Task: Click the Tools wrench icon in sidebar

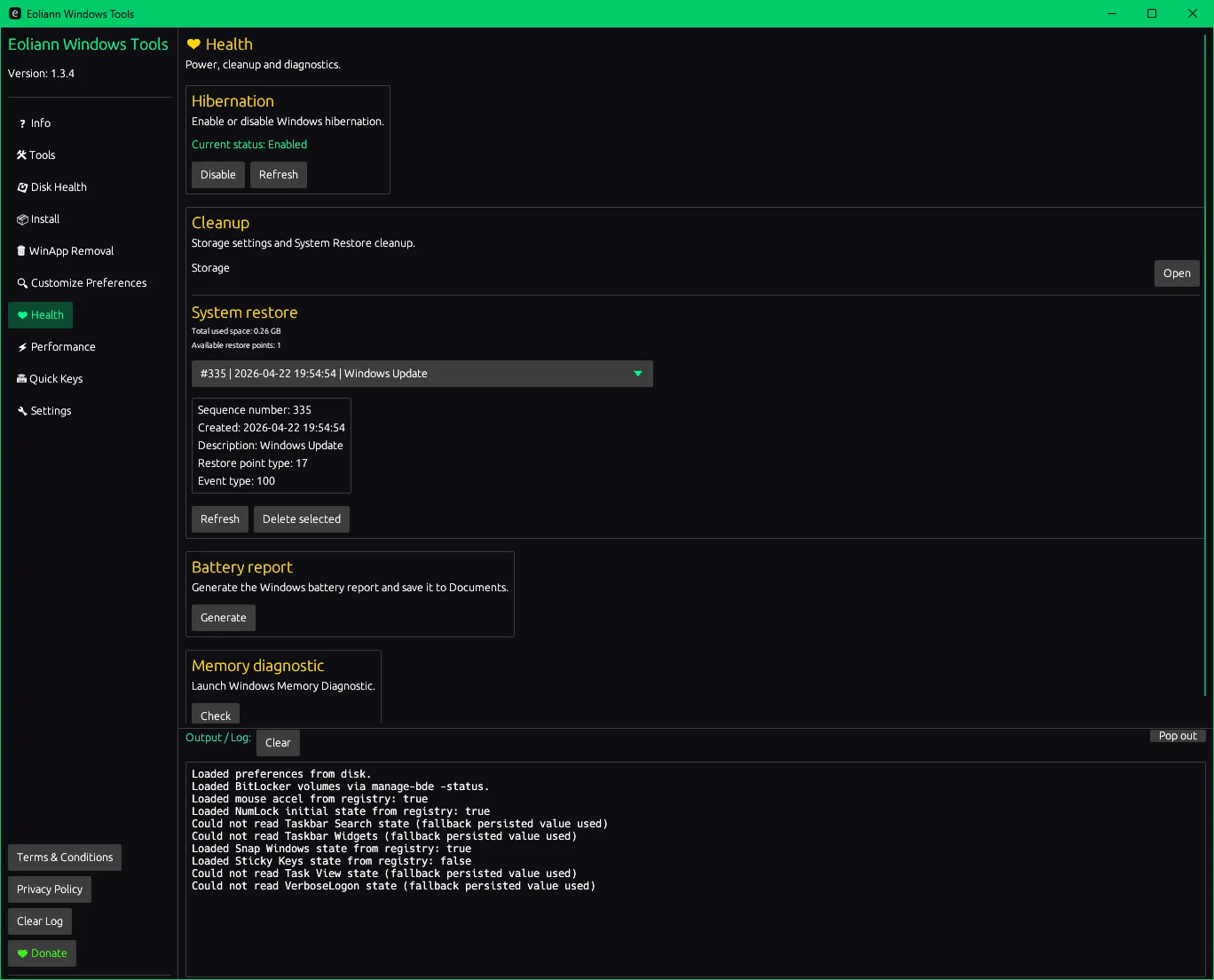Action: coord(21,155)
